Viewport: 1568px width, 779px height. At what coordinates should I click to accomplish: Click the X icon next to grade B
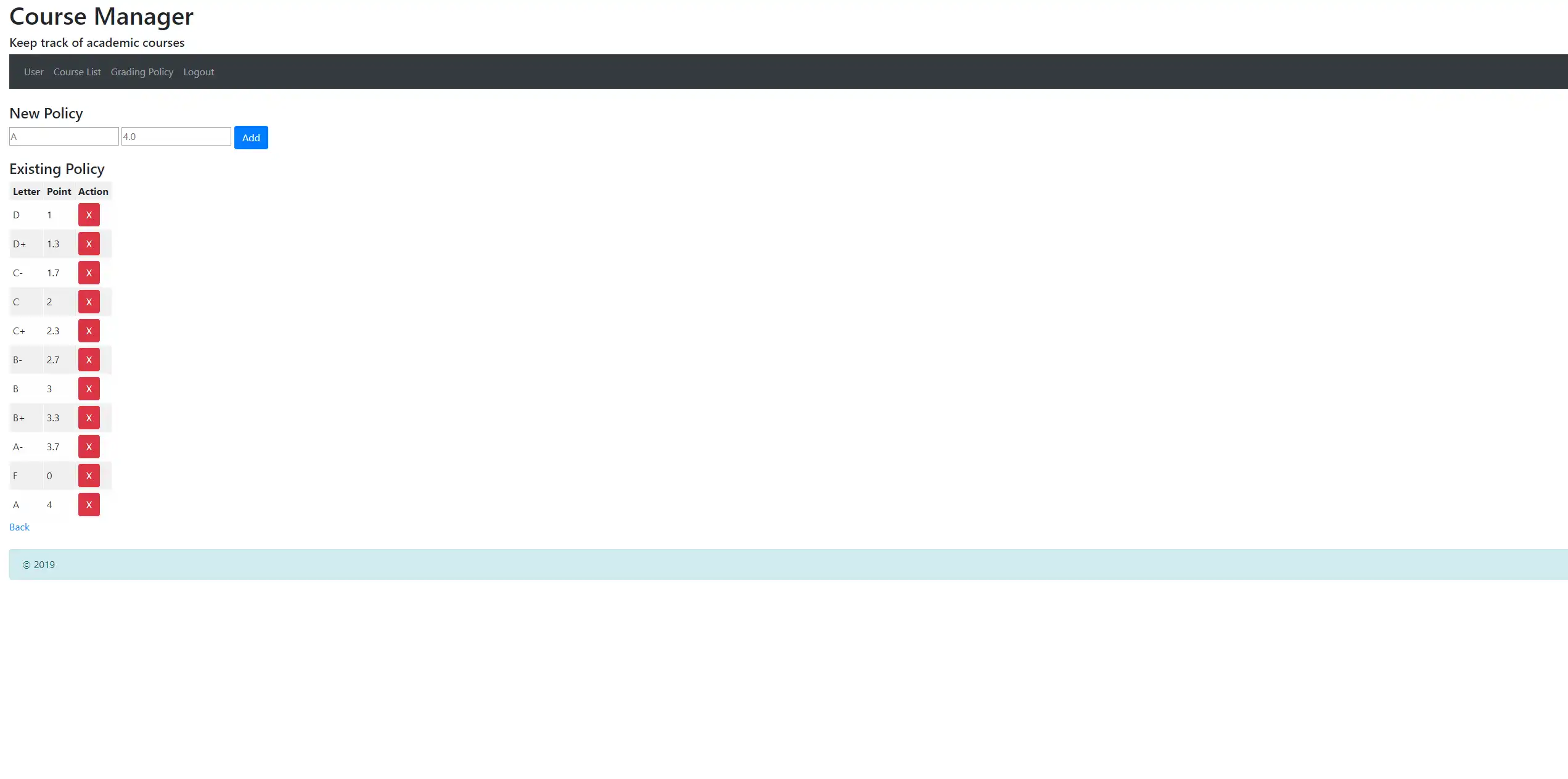click(x=89, y=389)
